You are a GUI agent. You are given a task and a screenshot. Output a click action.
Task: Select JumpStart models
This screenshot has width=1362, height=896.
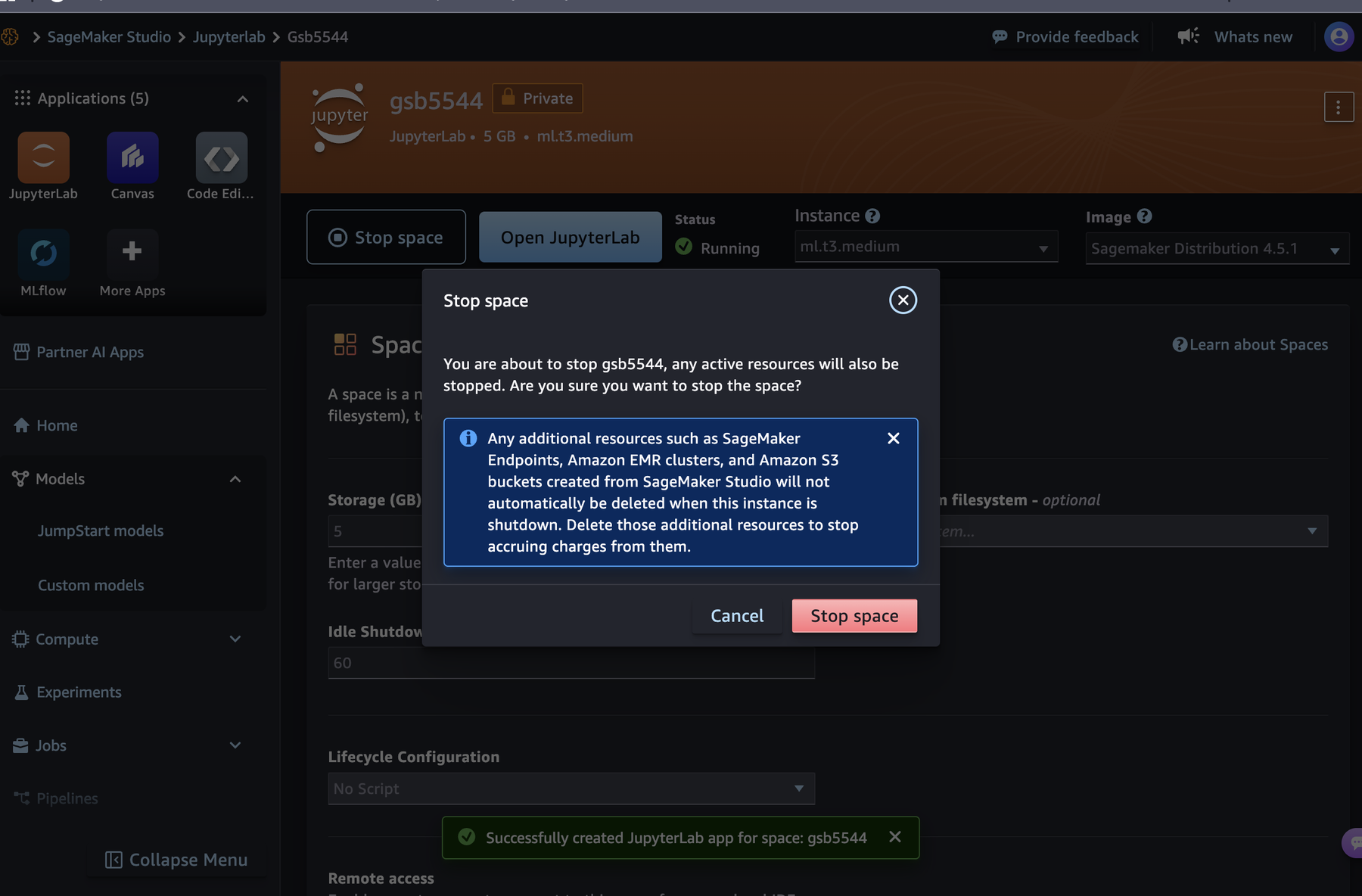click(x=101, y=530)
